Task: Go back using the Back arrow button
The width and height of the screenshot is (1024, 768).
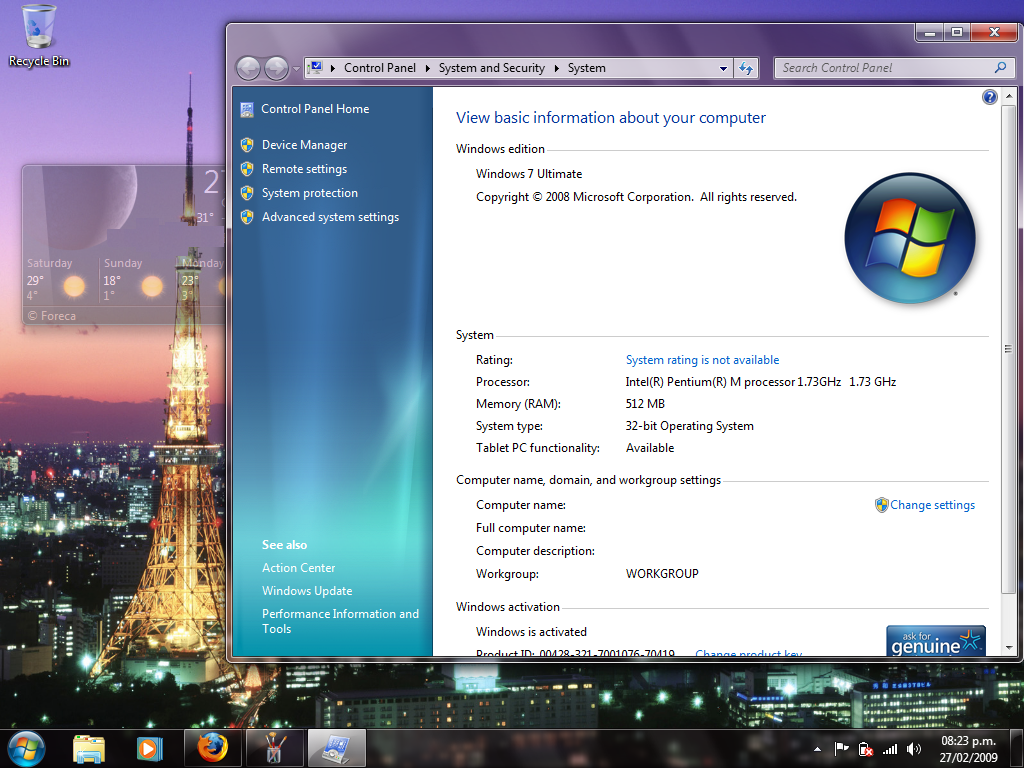Action: click(x=248, y=68)
